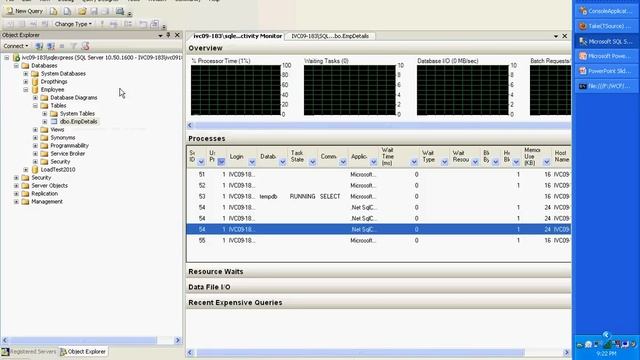Open the Command column filter dropdown

pyautogui.click(x=343, y=162)
